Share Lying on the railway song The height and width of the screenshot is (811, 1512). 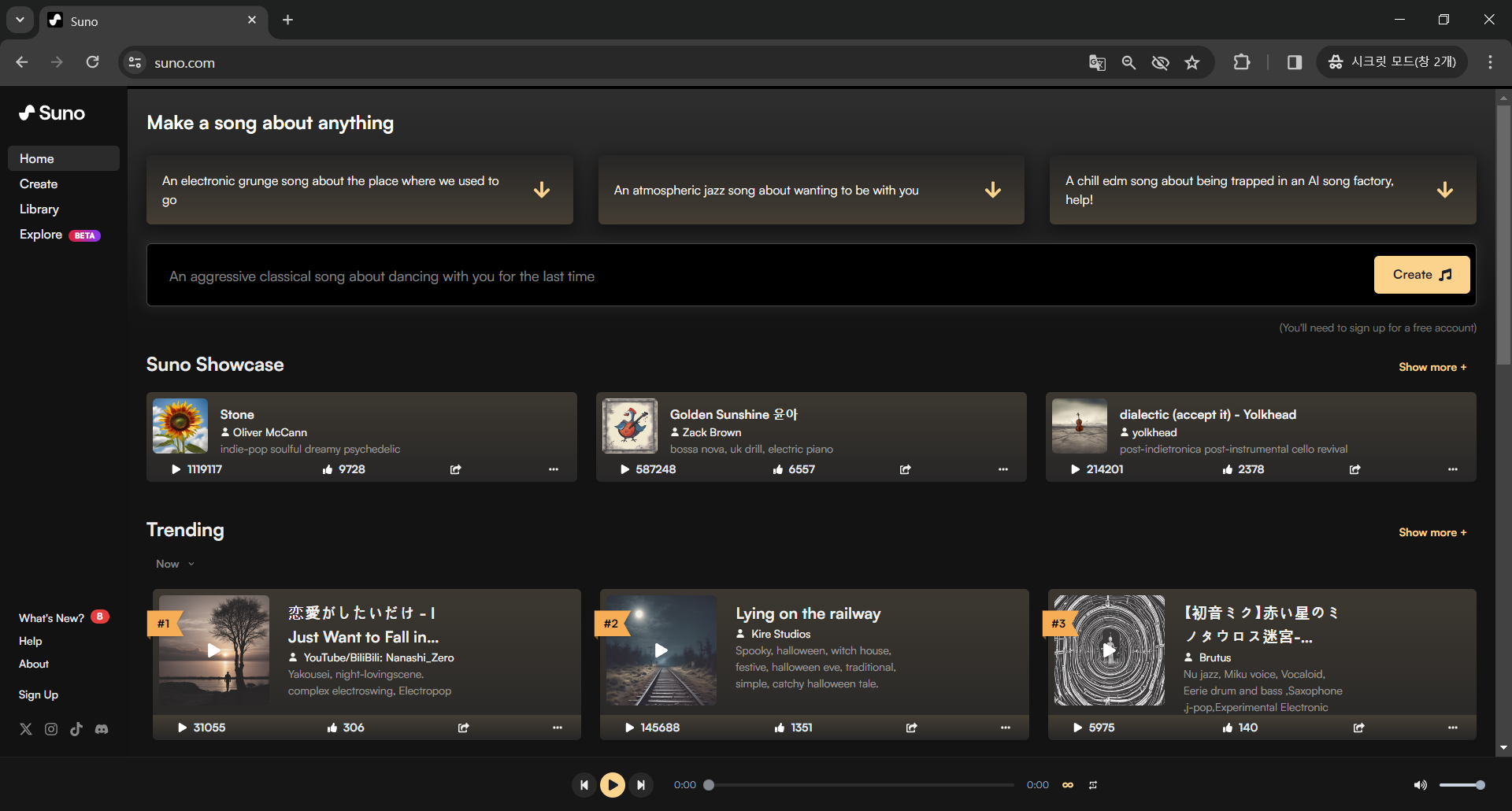pos(912,728)
